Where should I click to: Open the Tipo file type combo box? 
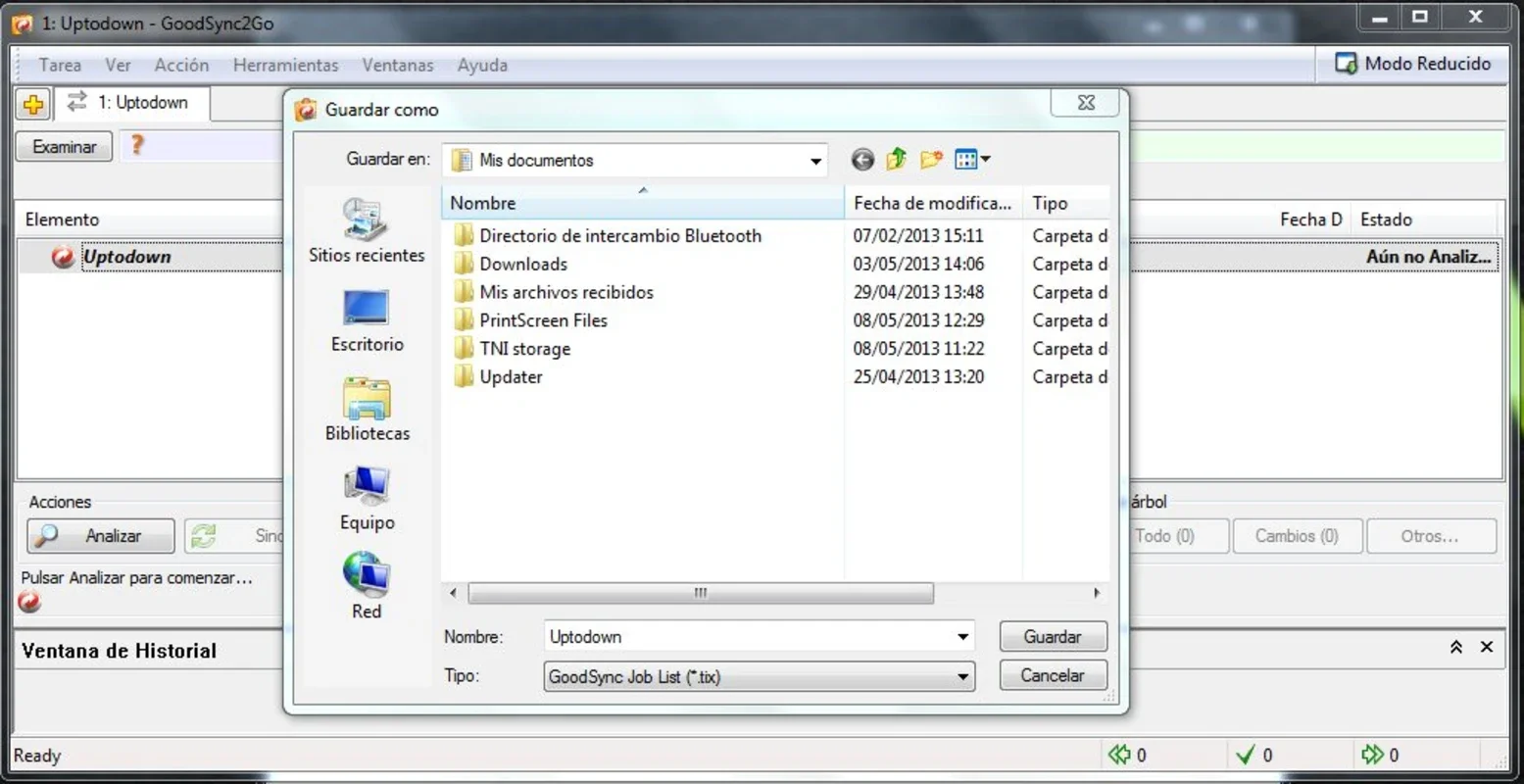point(759,676)
